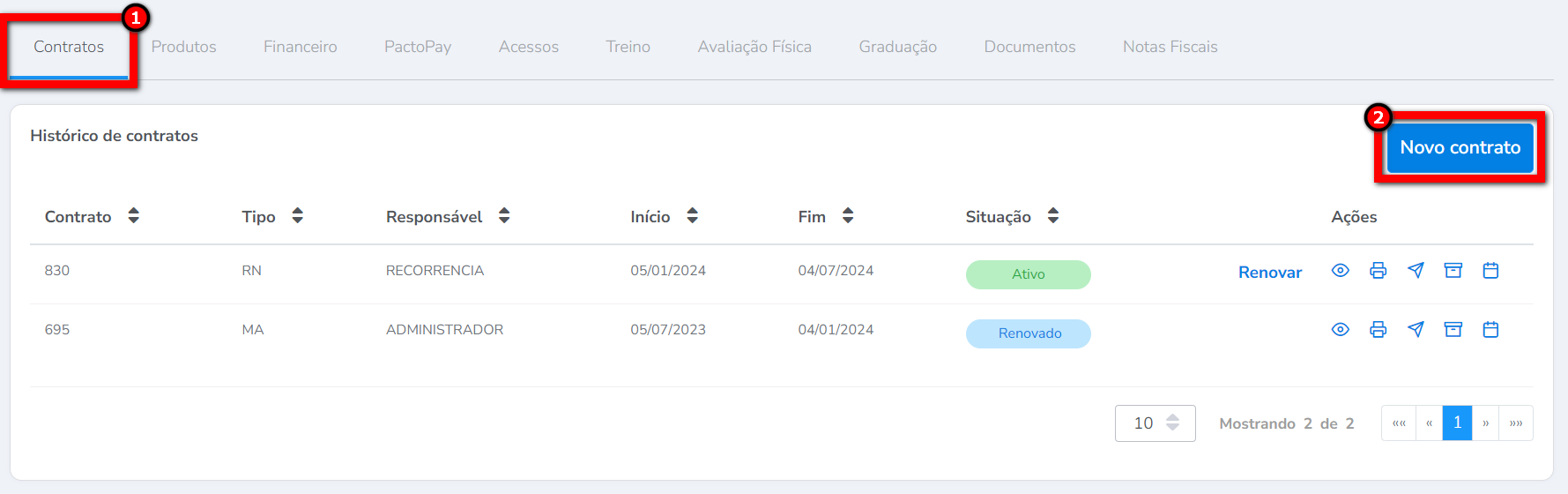Image resolution: width=1568 pixels, height=494 pixels.
Task: Send contract 695 using the paper plane icon
Action: [x=1416, y=330]
